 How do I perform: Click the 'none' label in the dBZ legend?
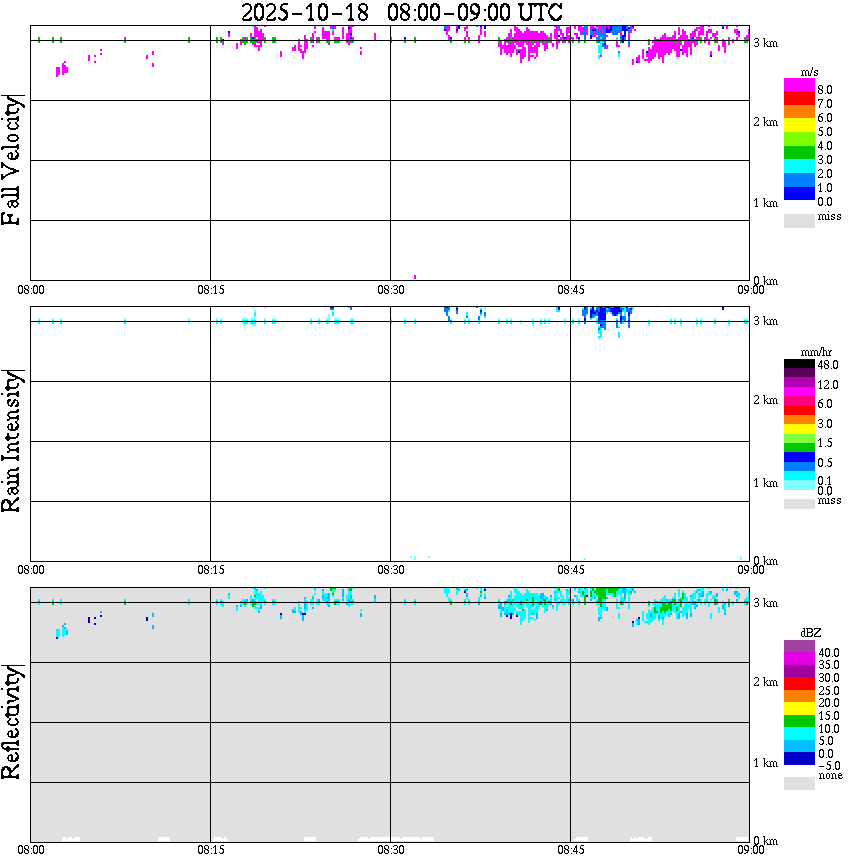pos(830,776)
